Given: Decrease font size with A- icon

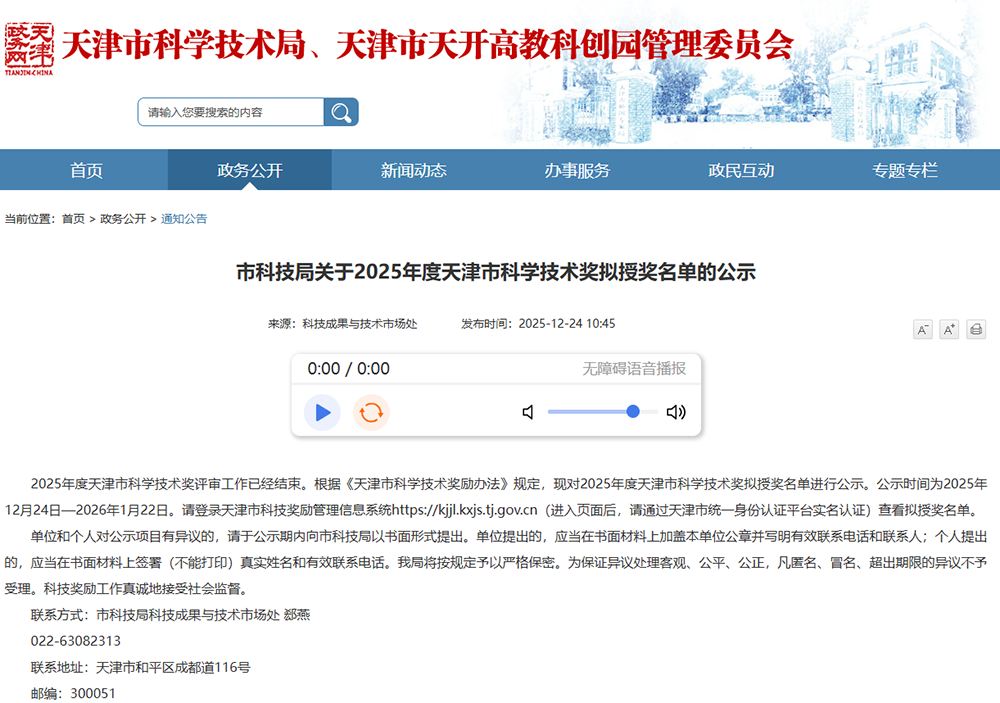Looking at the screenshot, I should 923,329.
